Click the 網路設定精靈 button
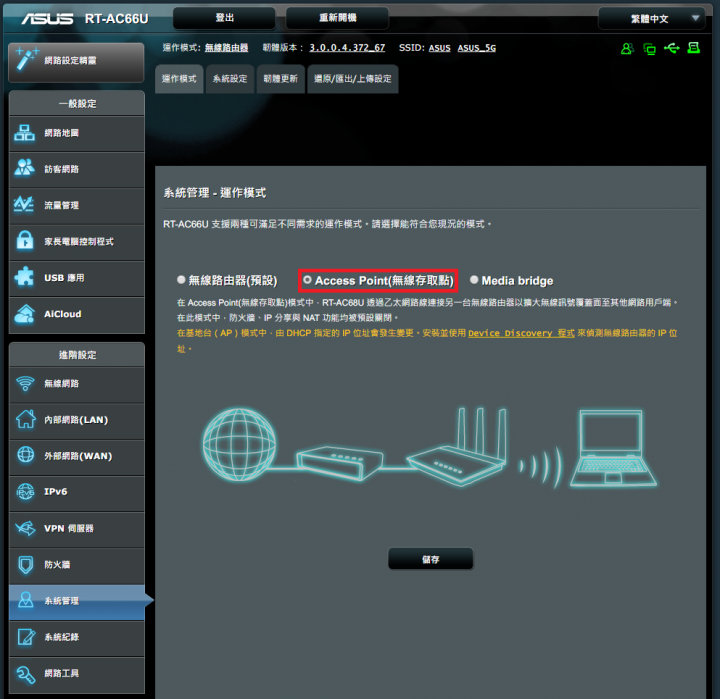This screenshot has width=720, height=699. pyautogui.click(x=76, y=62)
